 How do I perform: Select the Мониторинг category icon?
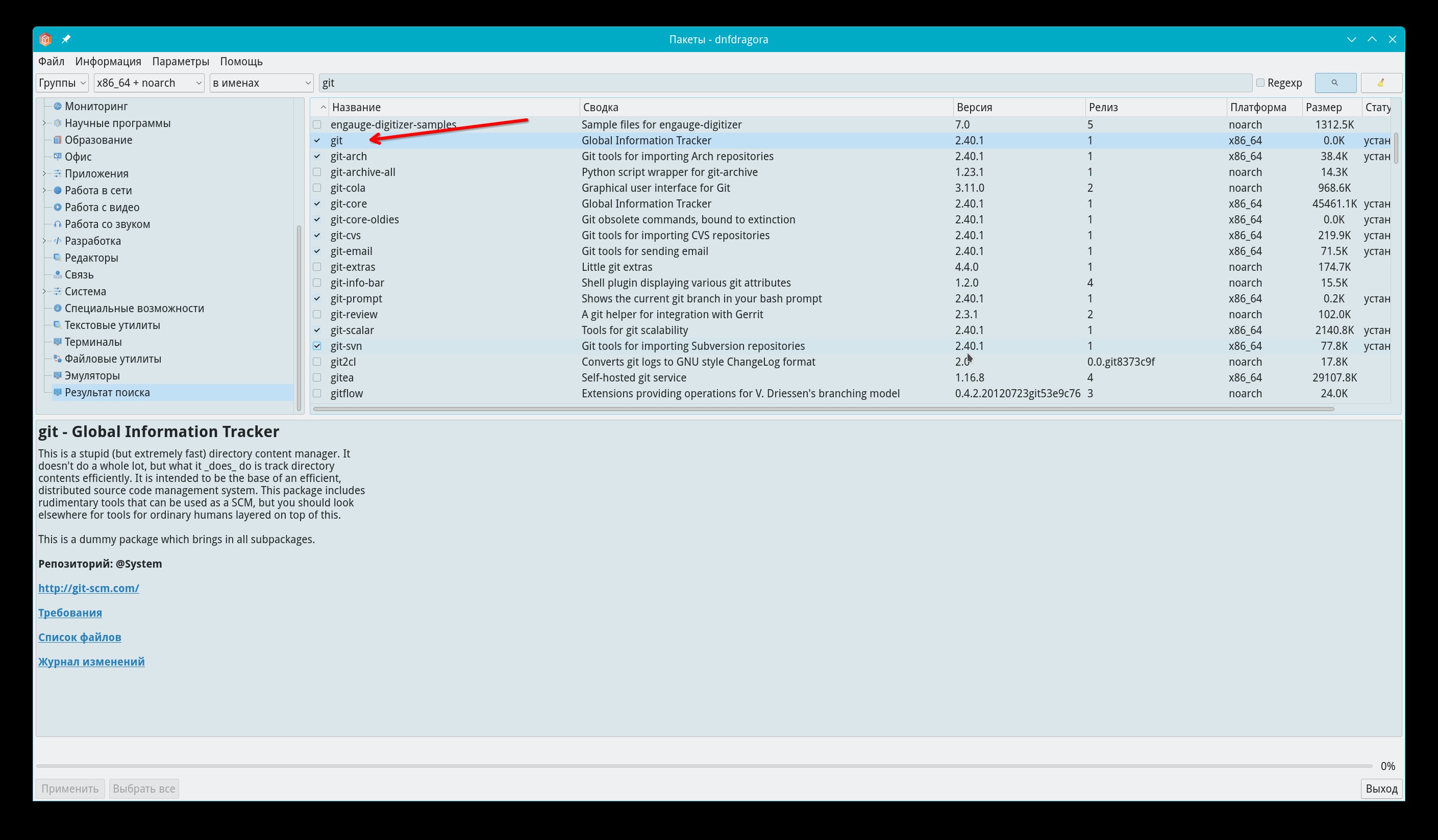[57, 106]
